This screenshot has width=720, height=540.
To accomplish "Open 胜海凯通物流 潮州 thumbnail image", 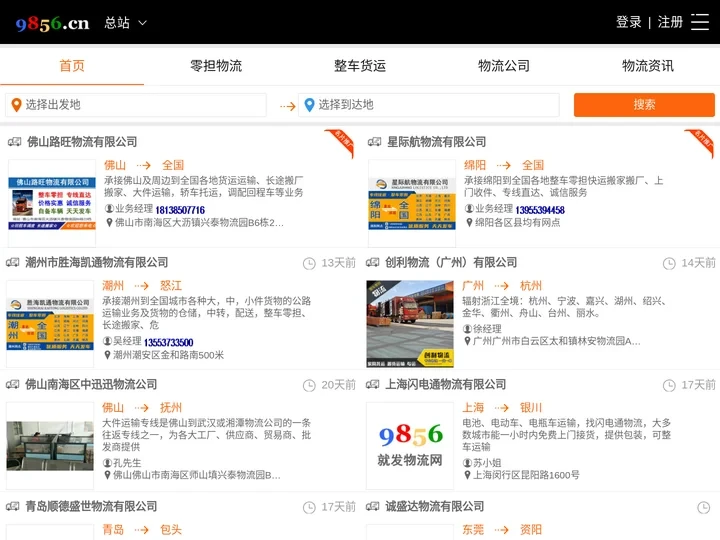I will pyautogui.click(x=50, y=324).
